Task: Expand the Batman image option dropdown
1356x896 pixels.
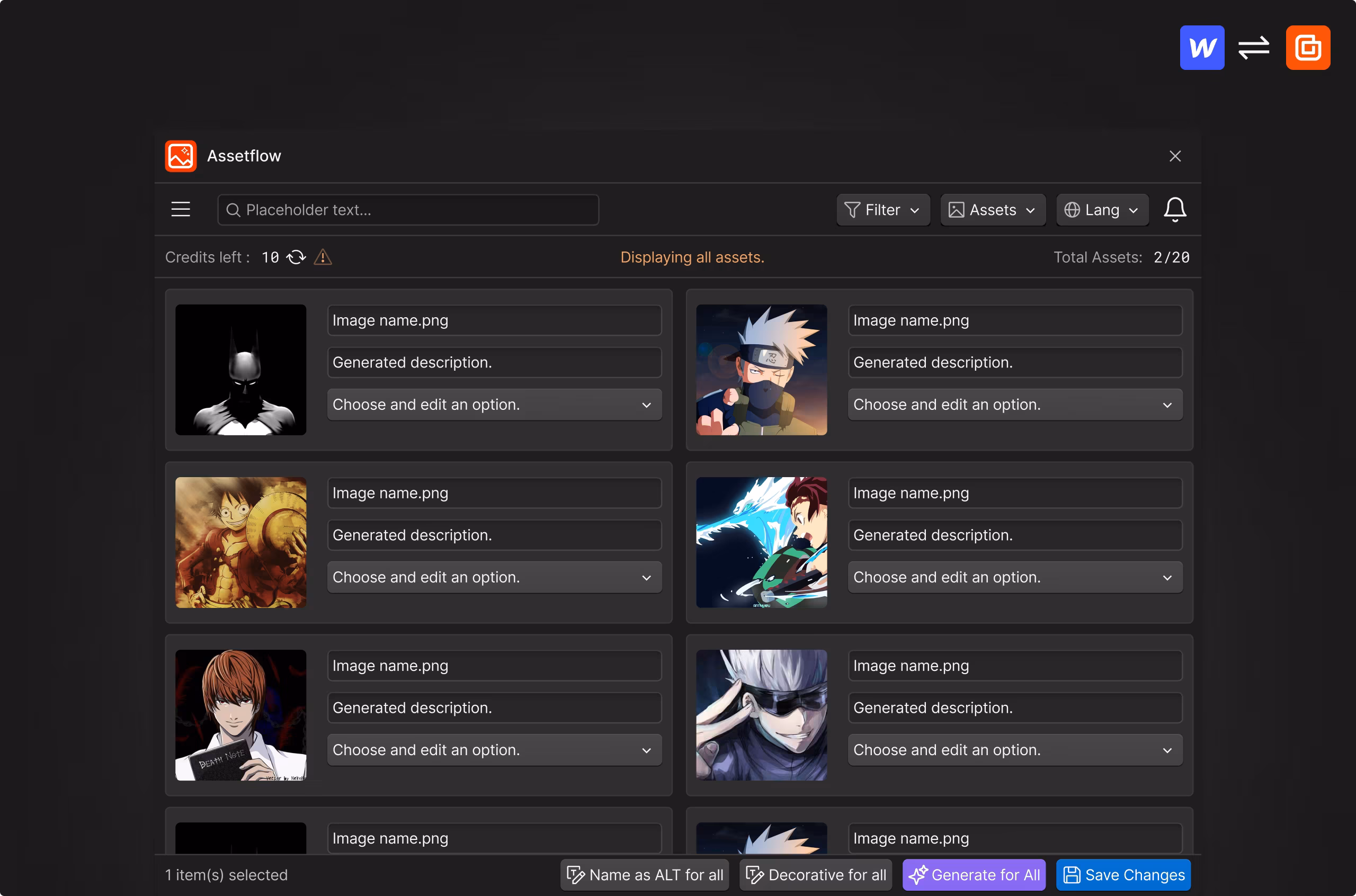Action: 494,405
